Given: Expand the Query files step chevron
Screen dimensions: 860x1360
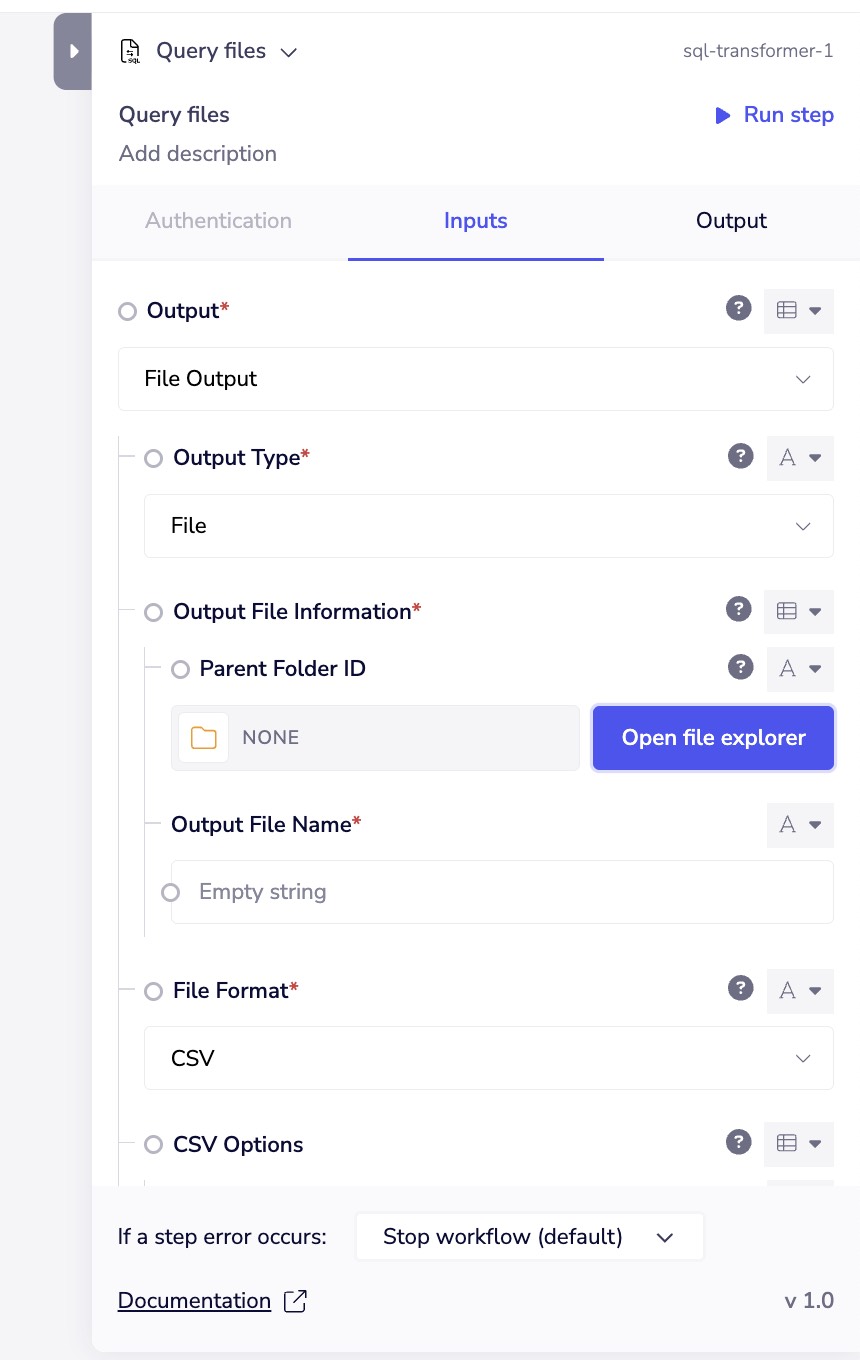Looking at the screenshot, I should pyautogui.click(x=288, y=52).
